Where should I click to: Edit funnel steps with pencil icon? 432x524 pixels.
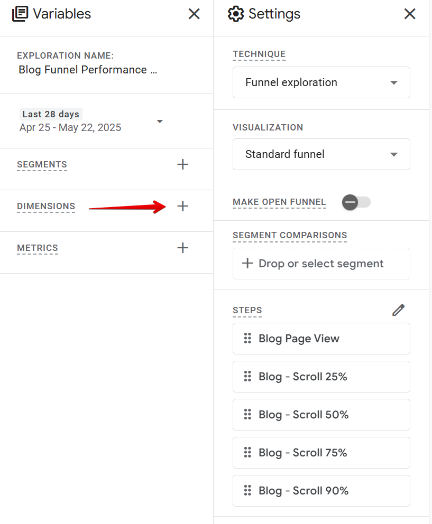[398, 310]
